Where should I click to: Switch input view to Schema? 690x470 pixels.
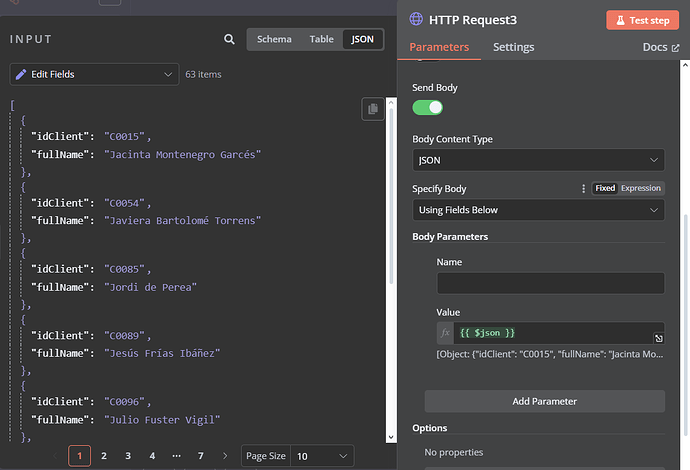pyautogui.click(x=274, y=39)
